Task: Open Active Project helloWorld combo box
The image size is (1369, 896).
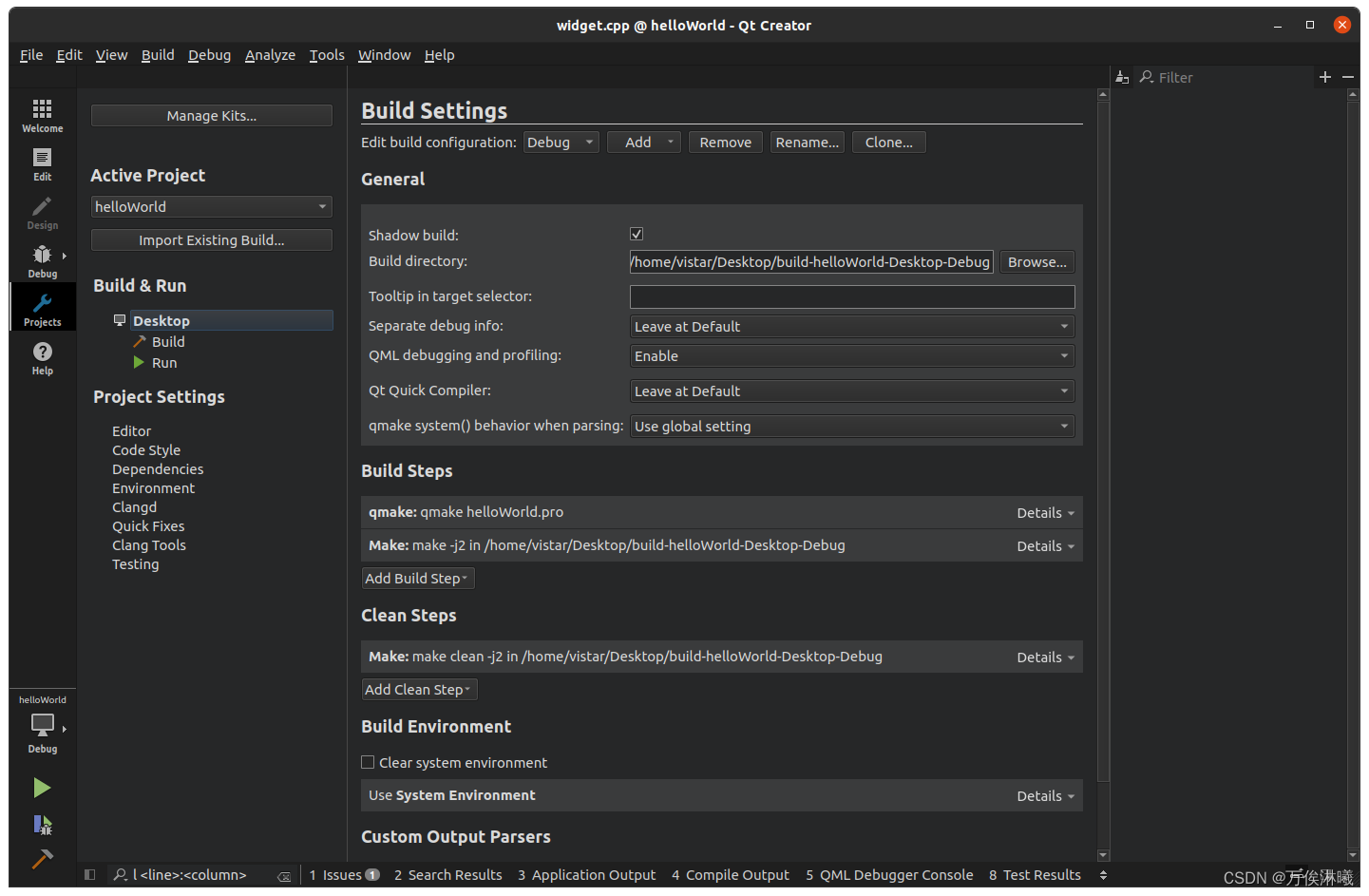Action: pos(212,207)
